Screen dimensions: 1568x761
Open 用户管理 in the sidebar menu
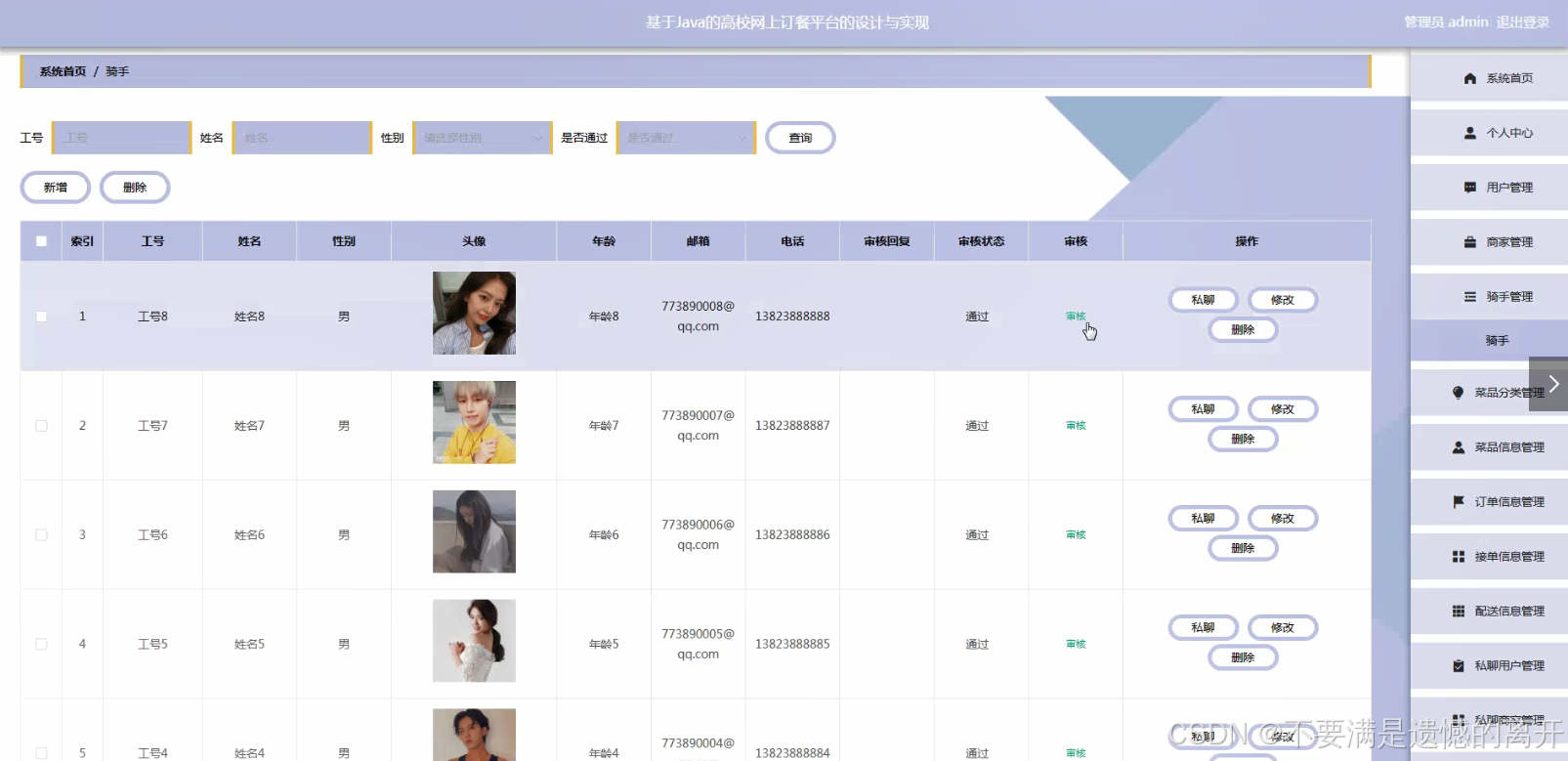pos(1489,188)
